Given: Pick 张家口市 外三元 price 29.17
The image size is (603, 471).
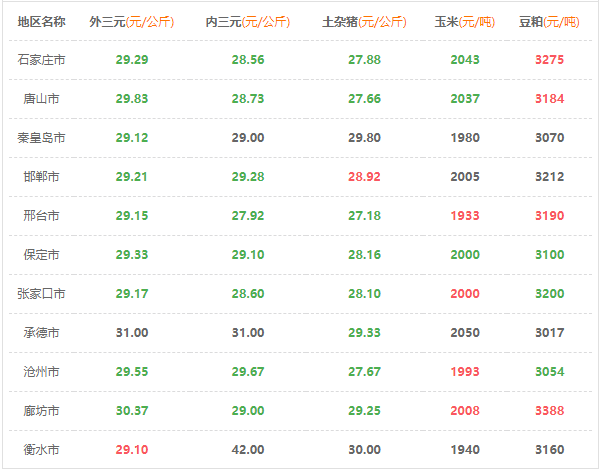Looking at the screenshot, I should pyautogui.click(x=132, y=294).
